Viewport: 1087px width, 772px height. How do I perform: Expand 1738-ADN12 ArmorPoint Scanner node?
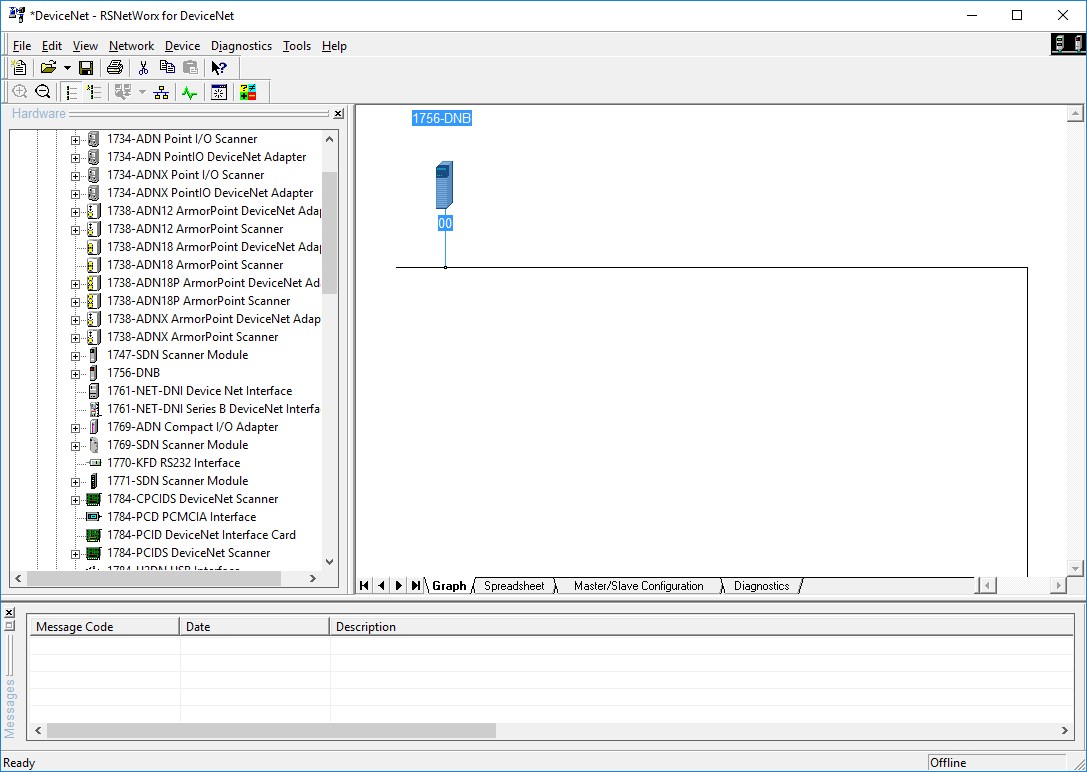click(x=76, y=229)
